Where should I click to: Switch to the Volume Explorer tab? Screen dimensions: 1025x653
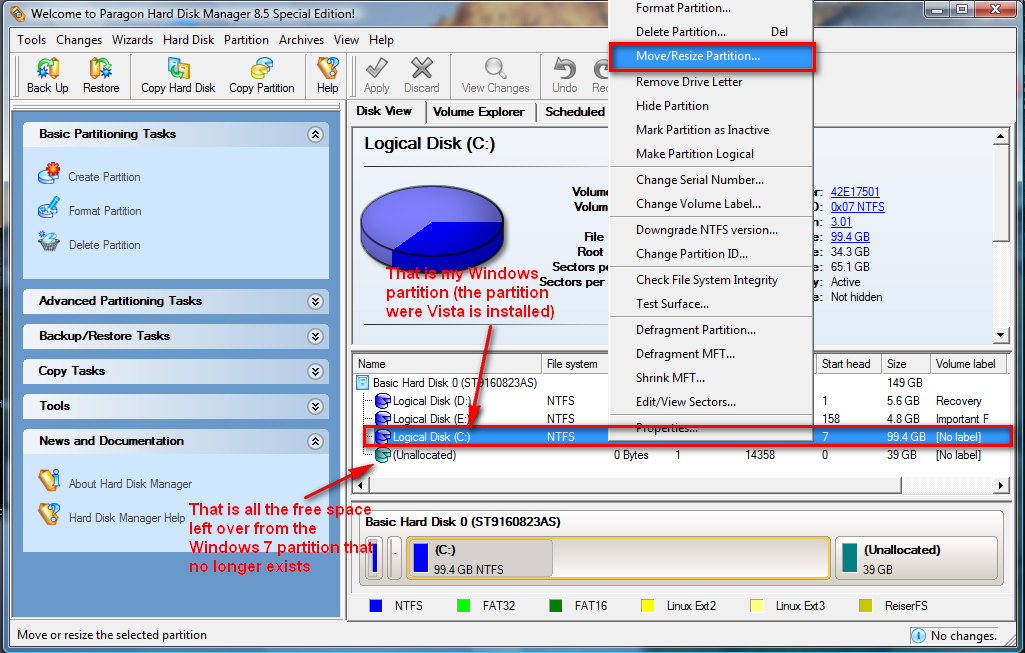pyautogui.click(x=479, y=112)
